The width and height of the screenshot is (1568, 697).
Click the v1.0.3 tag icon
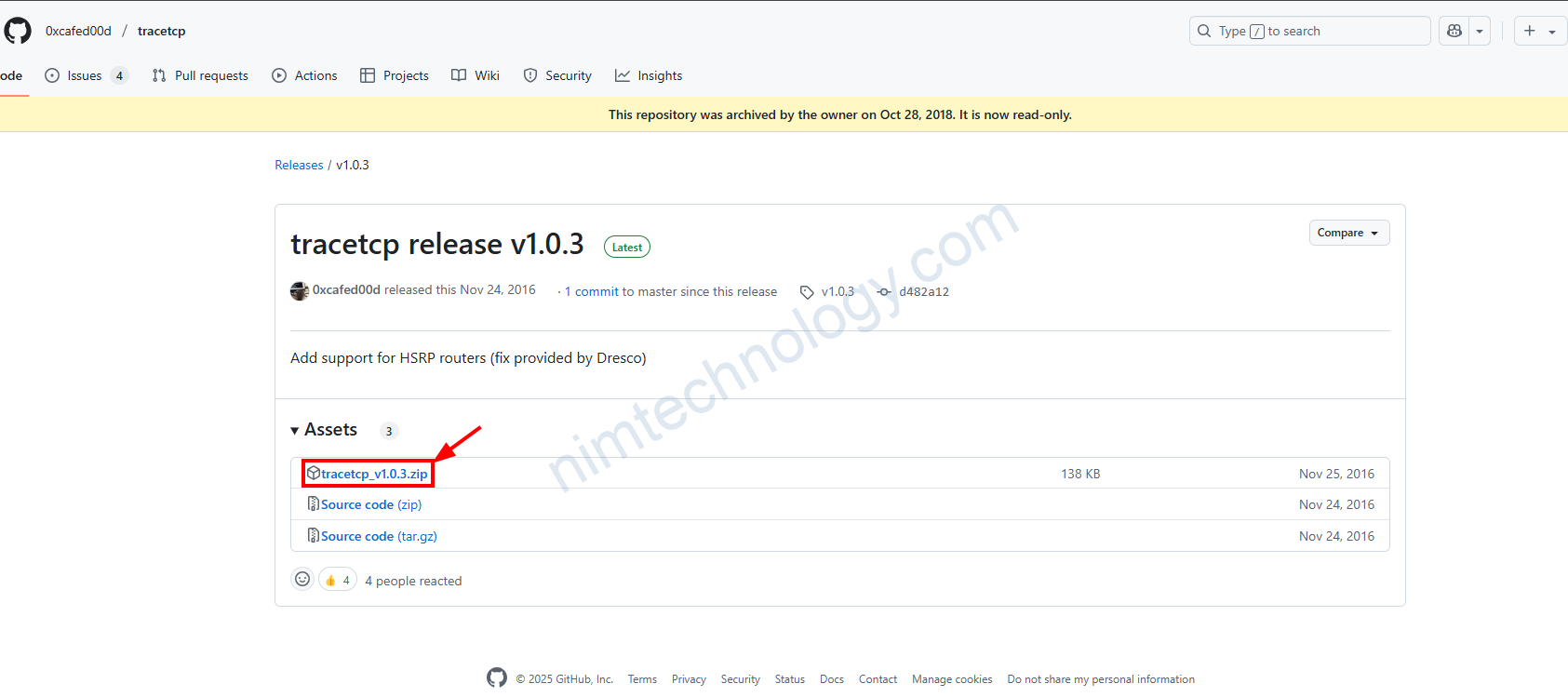807,292
